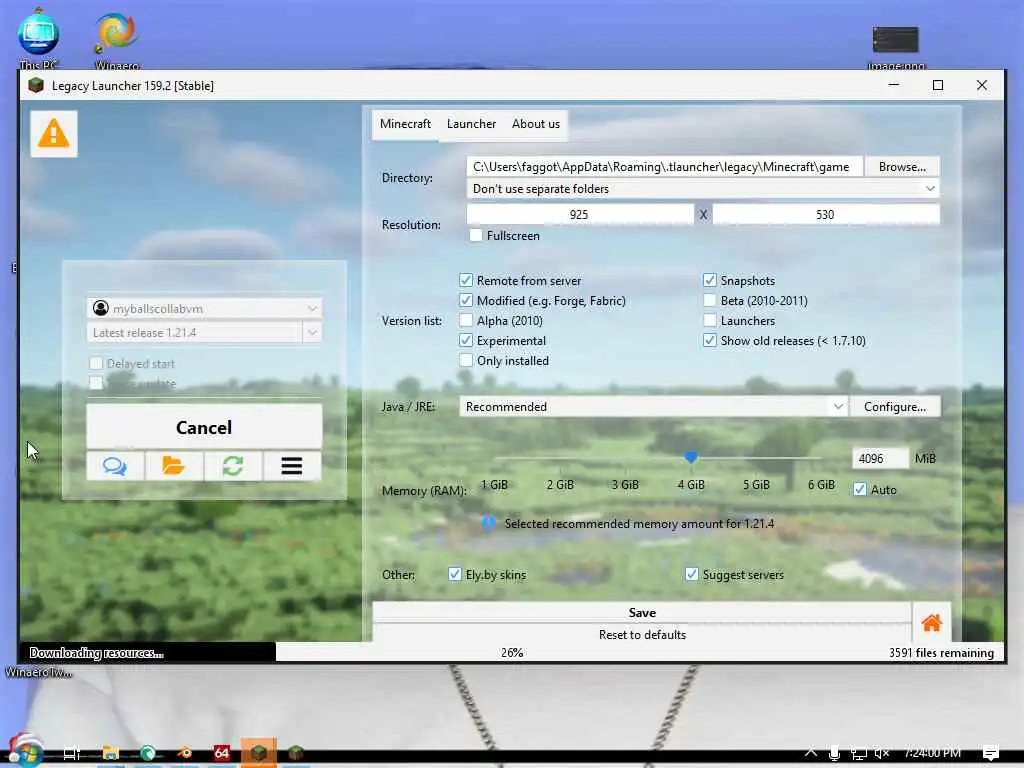1024x768 pixels.
Task: Open the Winaero desktop shortcut
Action: [117, 39]
